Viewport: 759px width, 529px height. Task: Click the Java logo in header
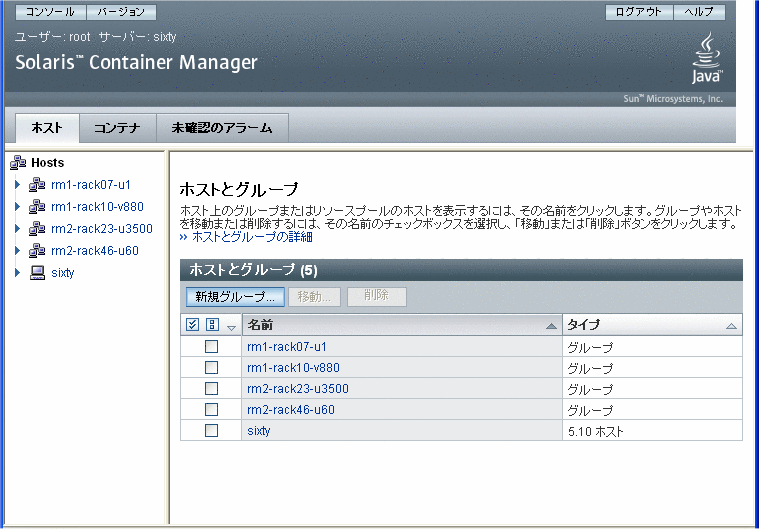[x=706, y=58]
